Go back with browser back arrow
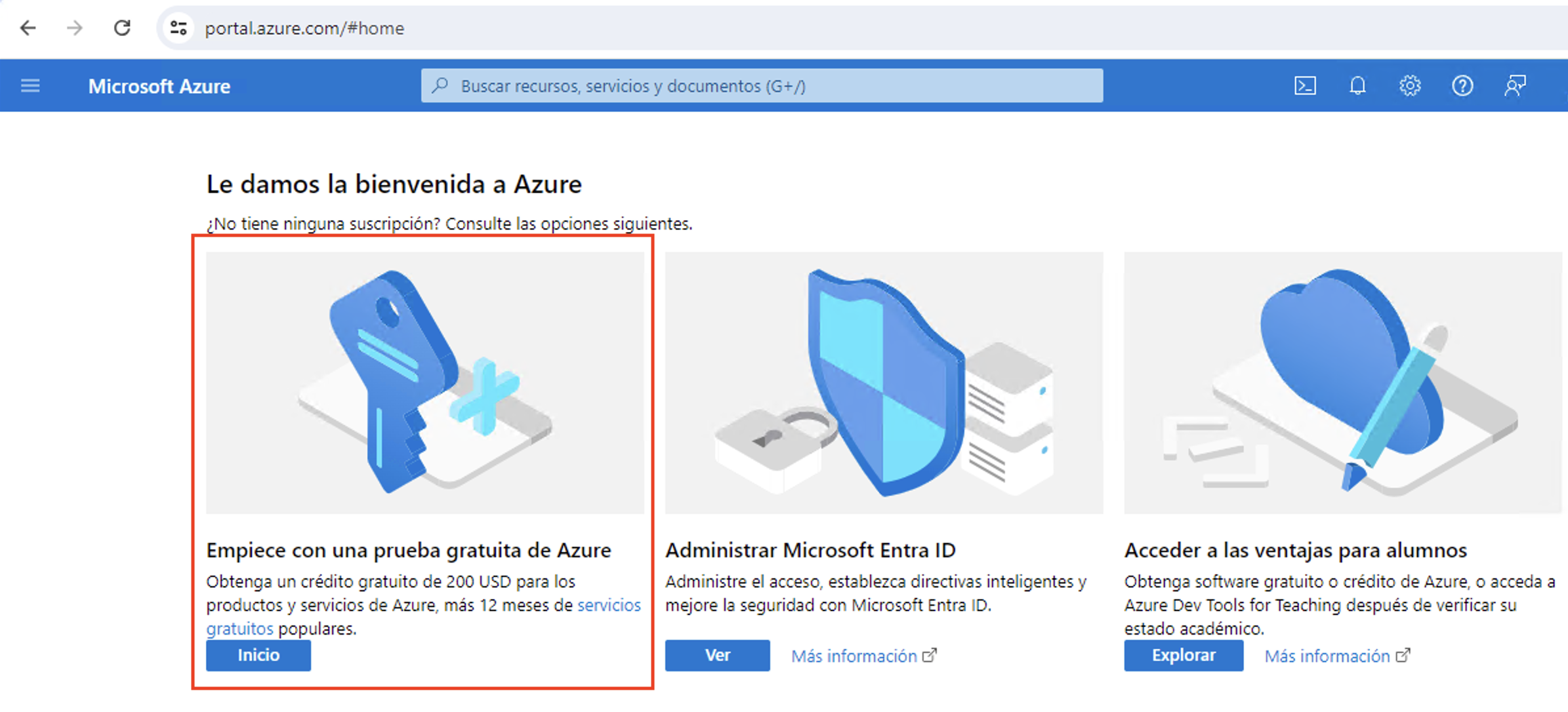Screen dimensions: 1568x712 pyautogui.click(x=28, y=28)
